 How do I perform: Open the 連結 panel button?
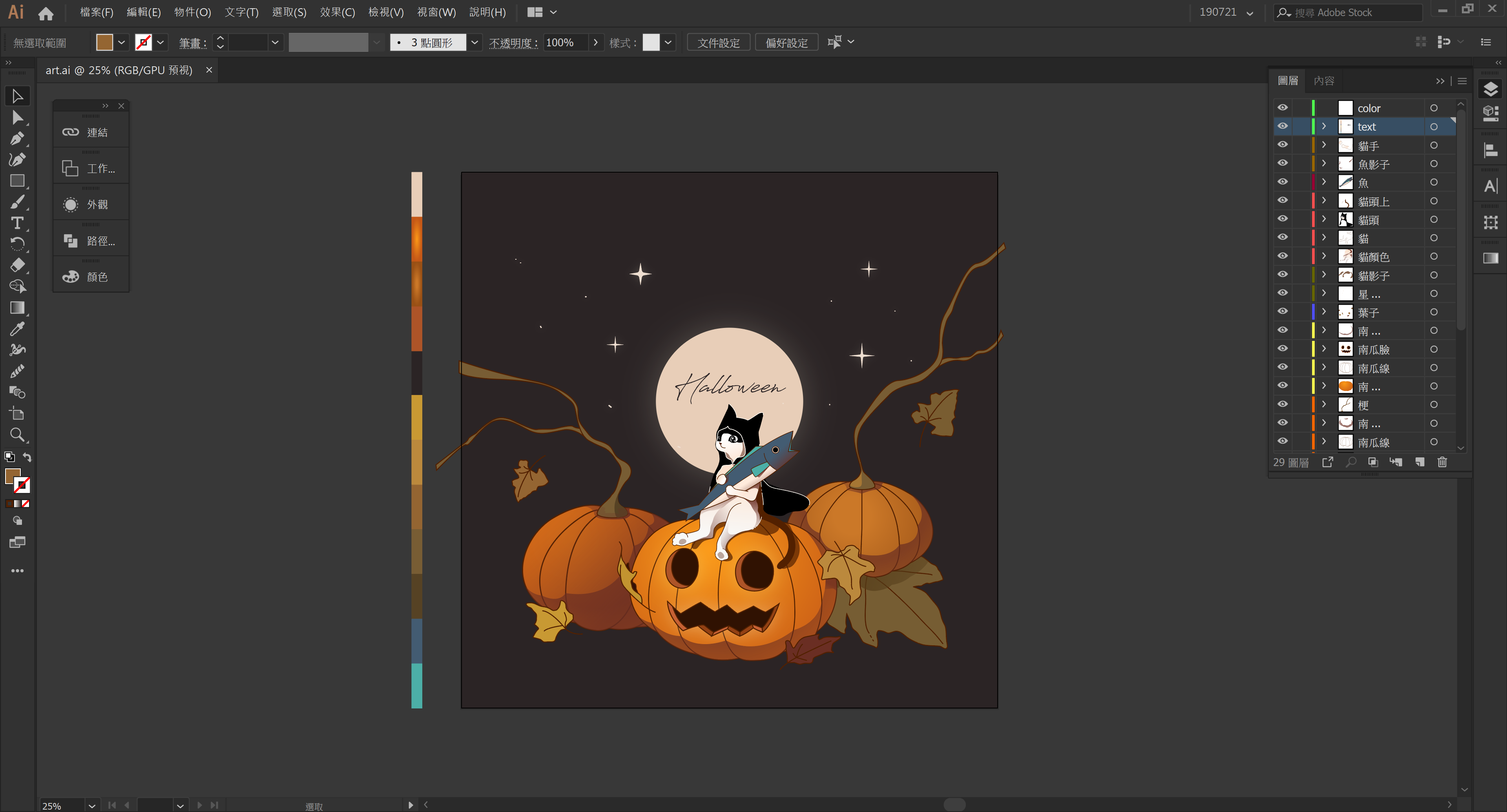91,133
